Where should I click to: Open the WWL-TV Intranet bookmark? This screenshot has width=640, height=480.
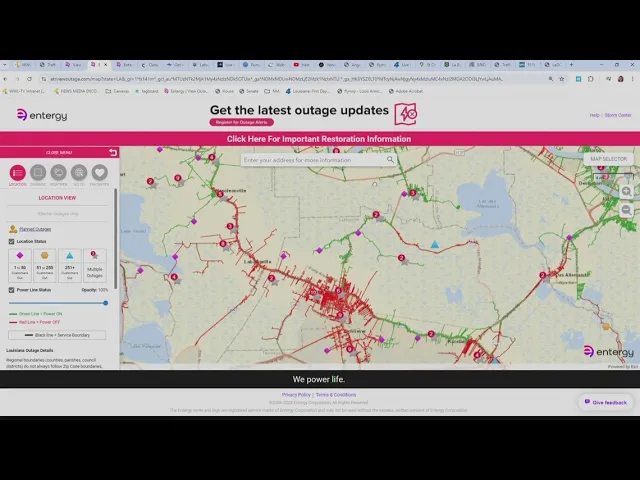(24, 91)
